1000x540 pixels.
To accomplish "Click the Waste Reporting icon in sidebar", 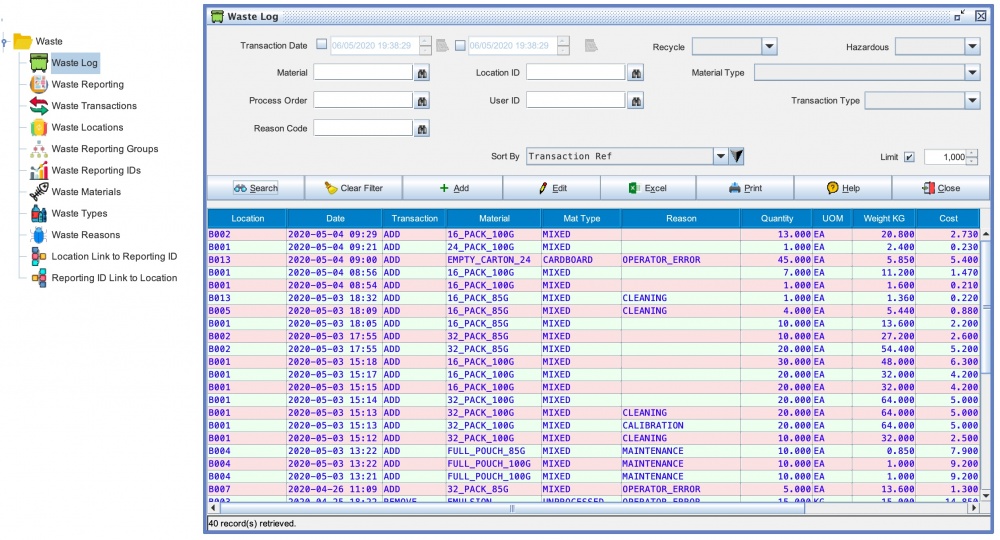I will coord(39,84).
